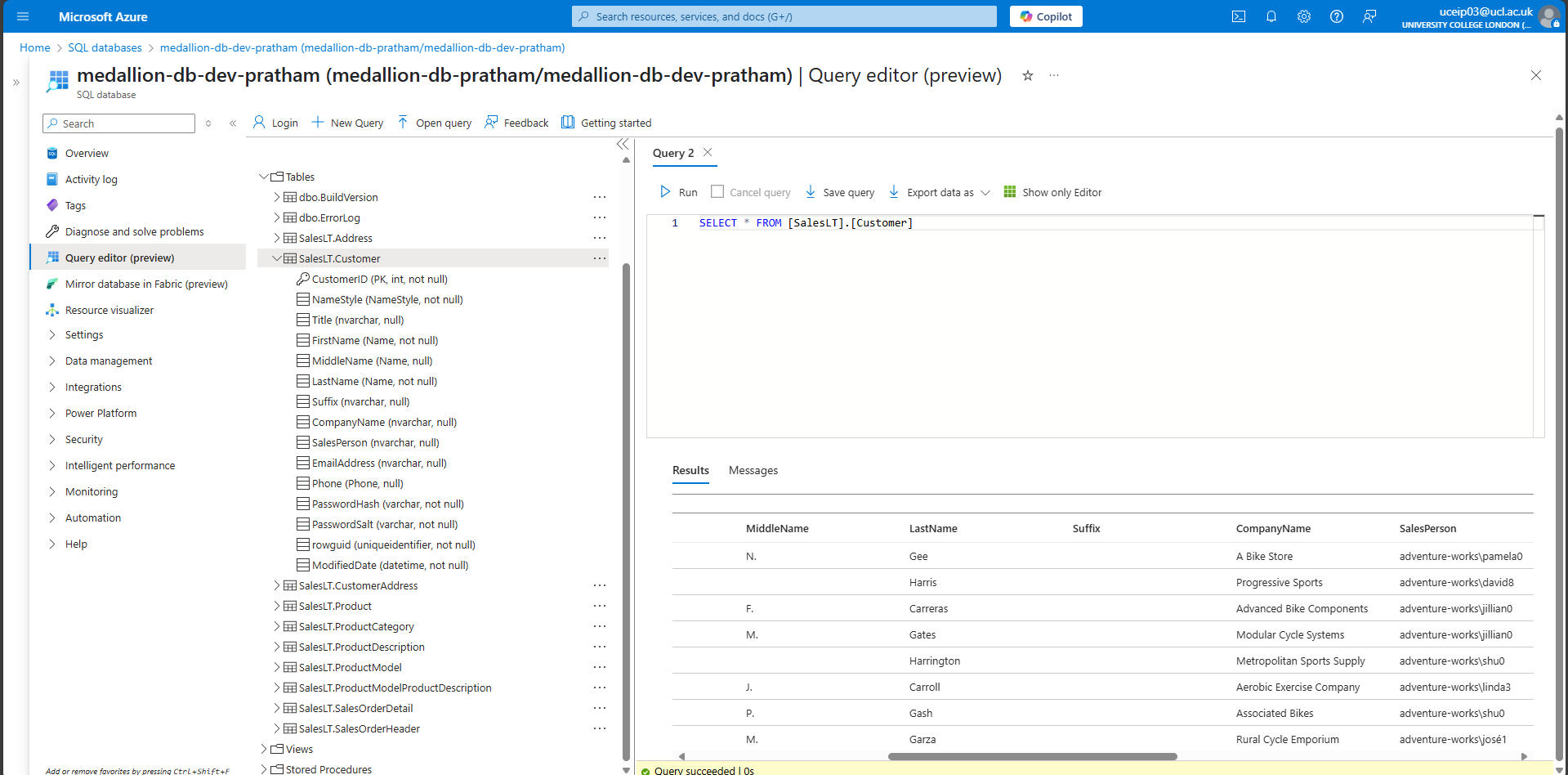The height and width of the screenshot is (775, 1568).
Task: Click Save query
Action: [840, 192]
